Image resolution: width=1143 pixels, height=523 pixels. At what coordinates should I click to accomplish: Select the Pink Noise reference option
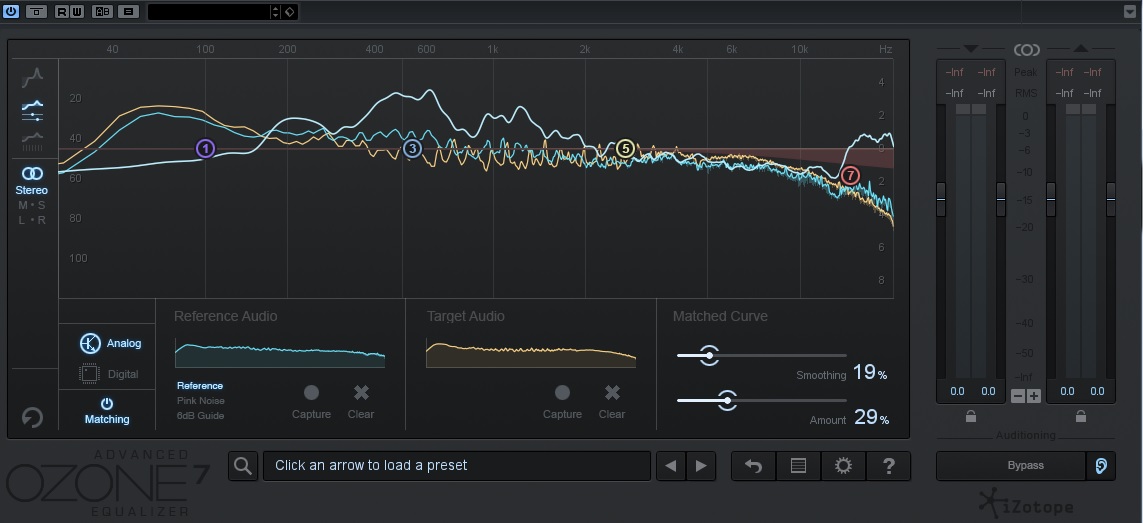[x=200, y=400]
